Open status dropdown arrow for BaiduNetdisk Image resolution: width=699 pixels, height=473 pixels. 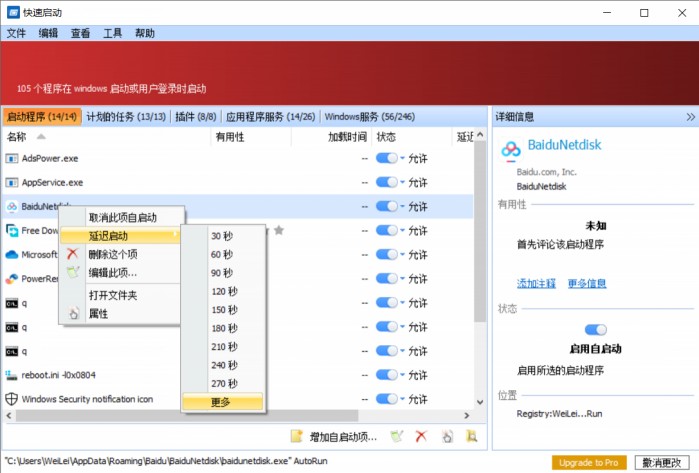(x=403, y=206)
